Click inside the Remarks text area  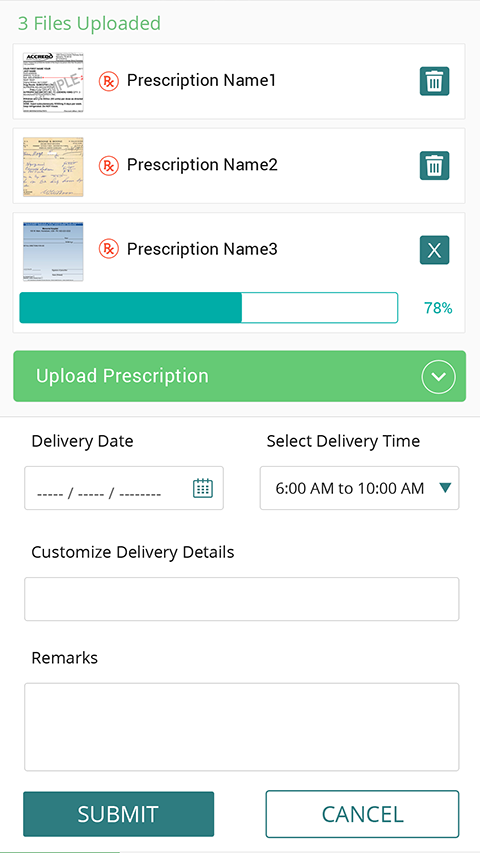242,727
